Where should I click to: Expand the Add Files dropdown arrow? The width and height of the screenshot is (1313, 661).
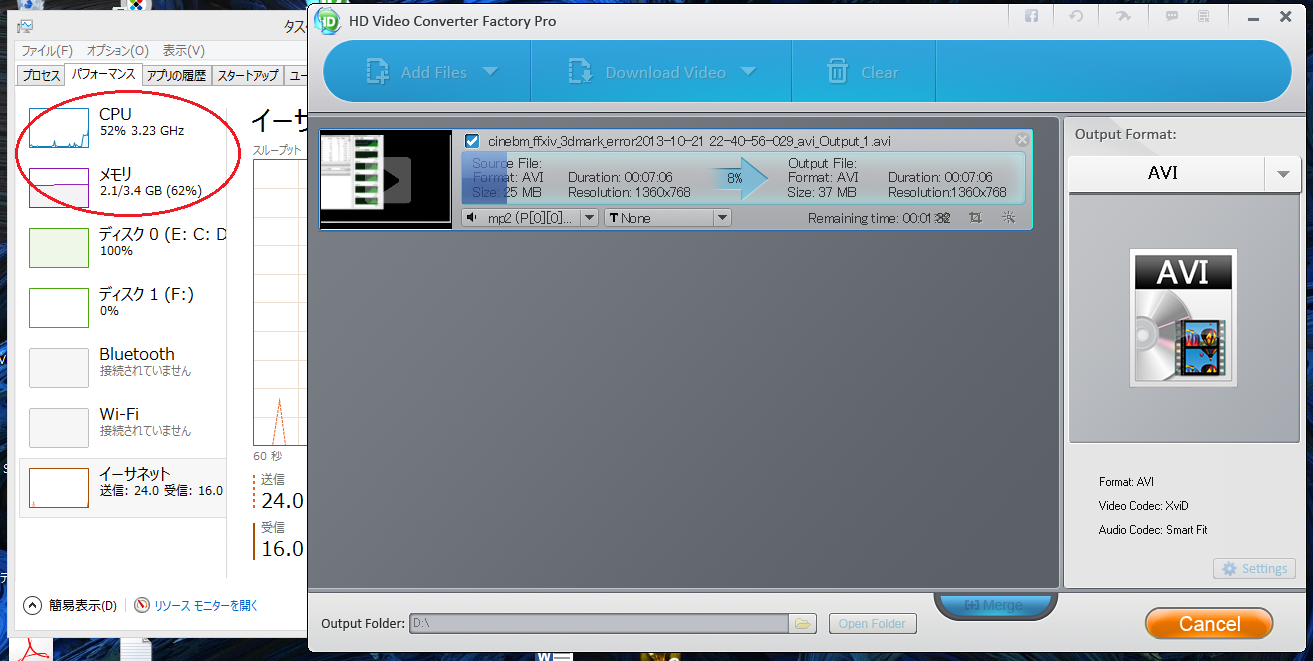click(490, 71)
